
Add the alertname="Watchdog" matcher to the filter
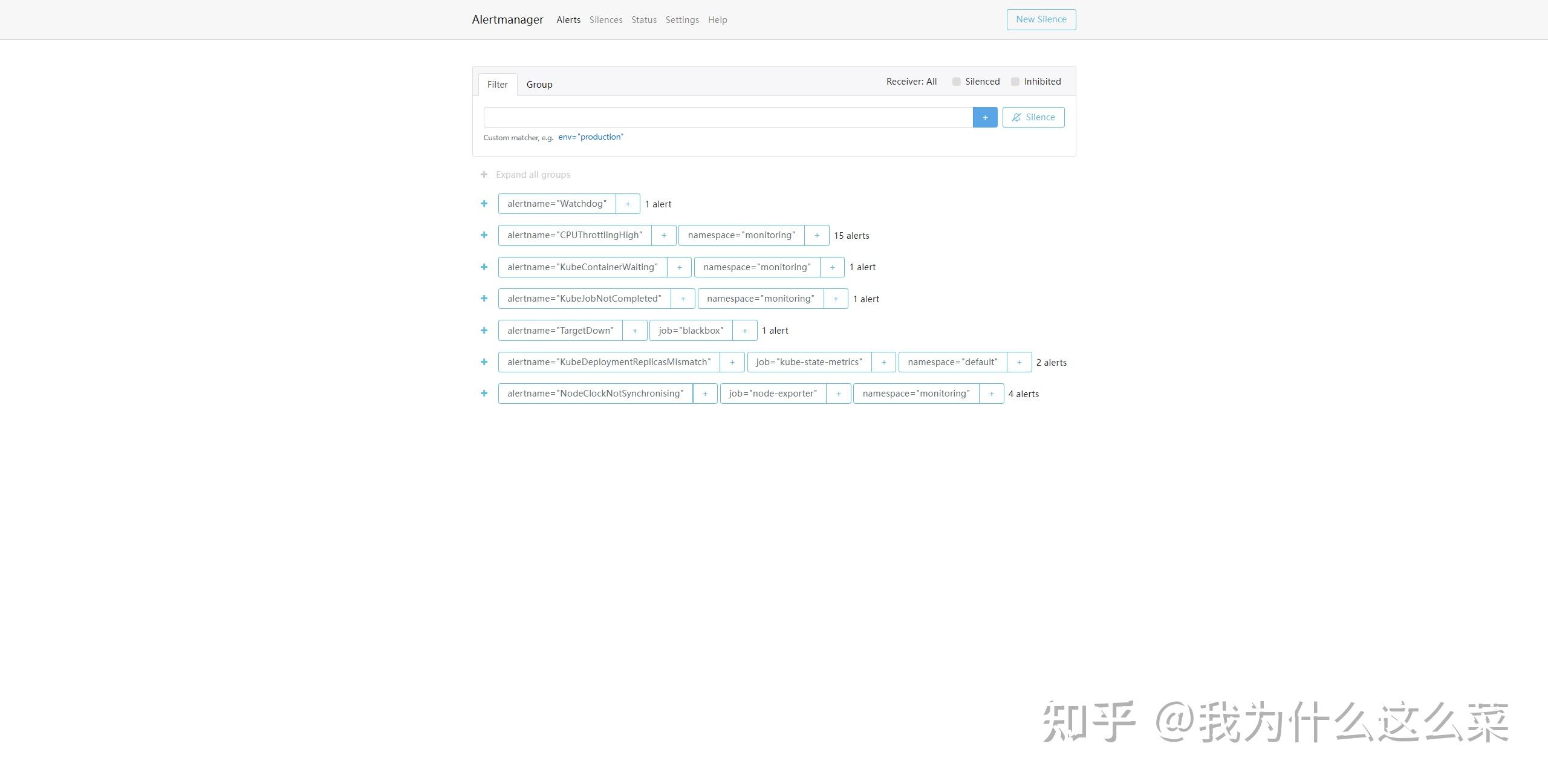coord(628,204)
